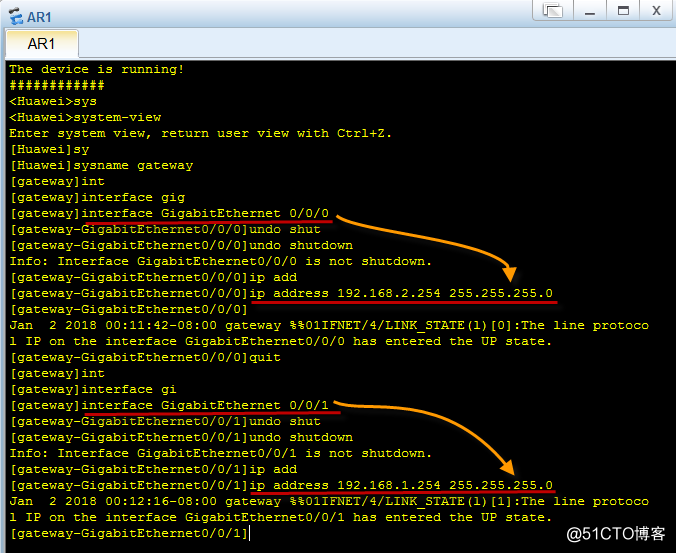Click '[gateway-GigabitEthernet0/0/1]undo shutdown' line

181,437
